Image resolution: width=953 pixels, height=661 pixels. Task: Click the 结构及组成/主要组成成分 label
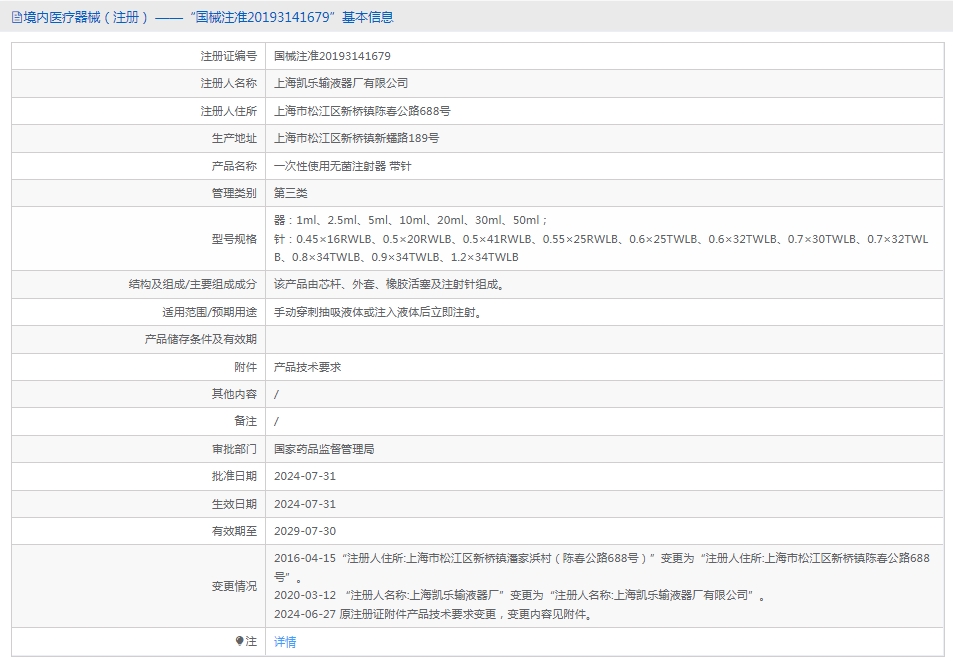click(x=193, y=284)
